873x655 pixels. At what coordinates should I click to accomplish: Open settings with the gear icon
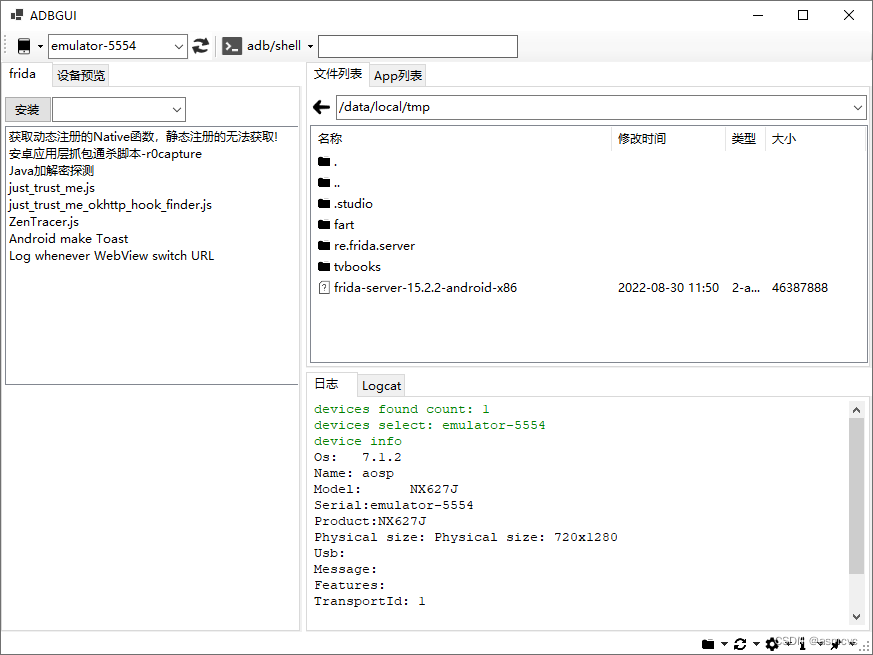pyautogui.click(x=772, y=644)
